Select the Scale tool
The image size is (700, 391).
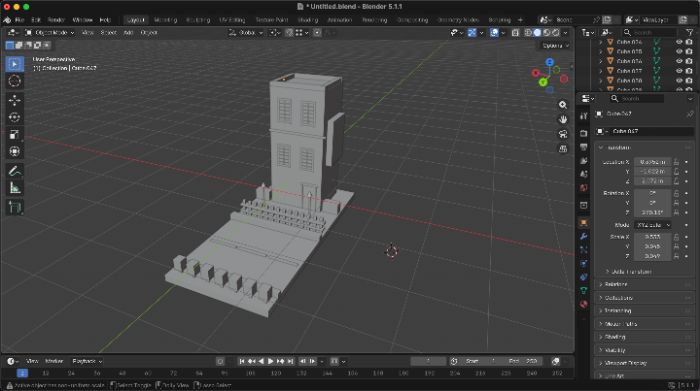[14, 134]
